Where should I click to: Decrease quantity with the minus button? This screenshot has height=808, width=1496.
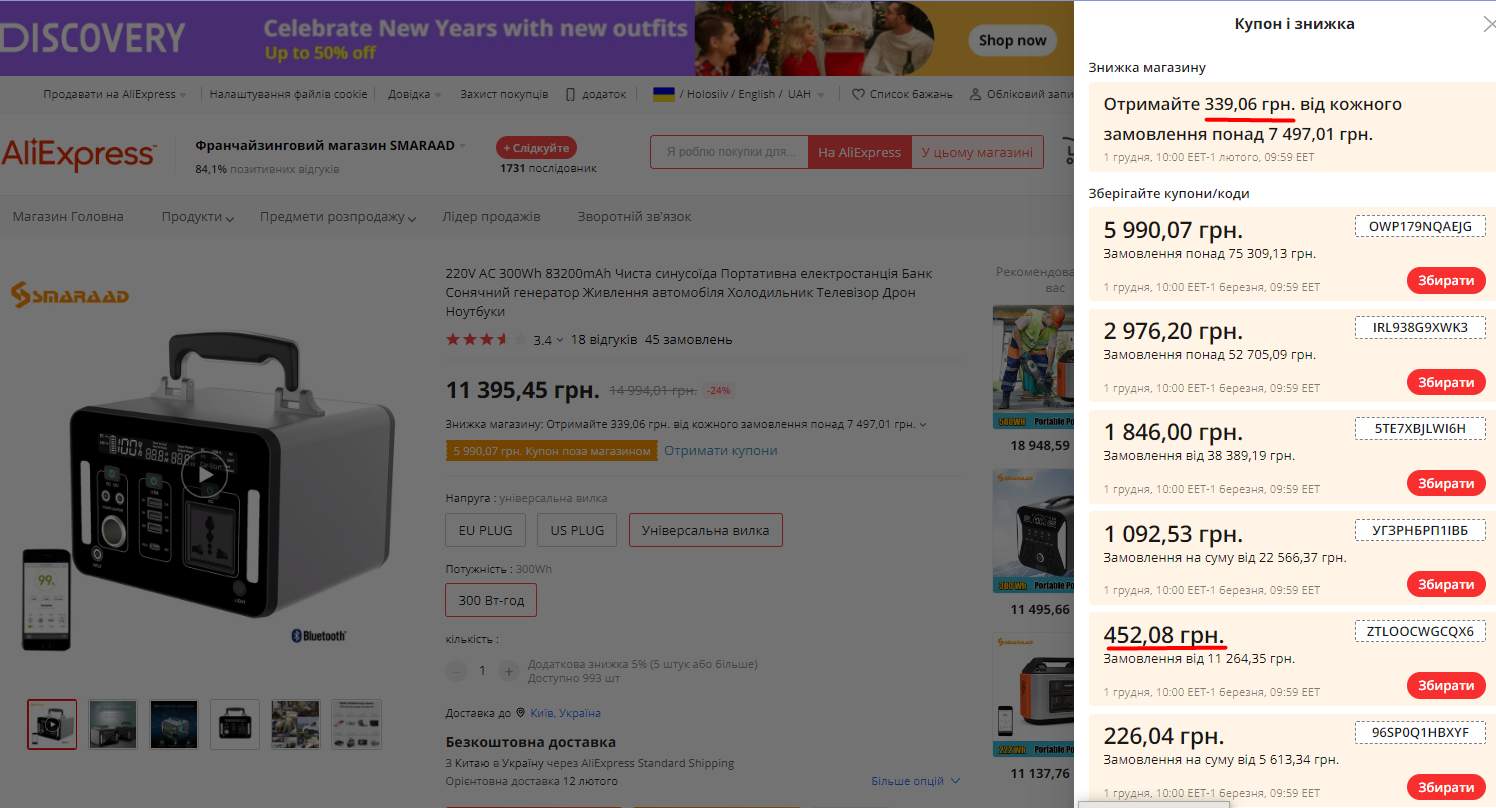pos(457,671)
